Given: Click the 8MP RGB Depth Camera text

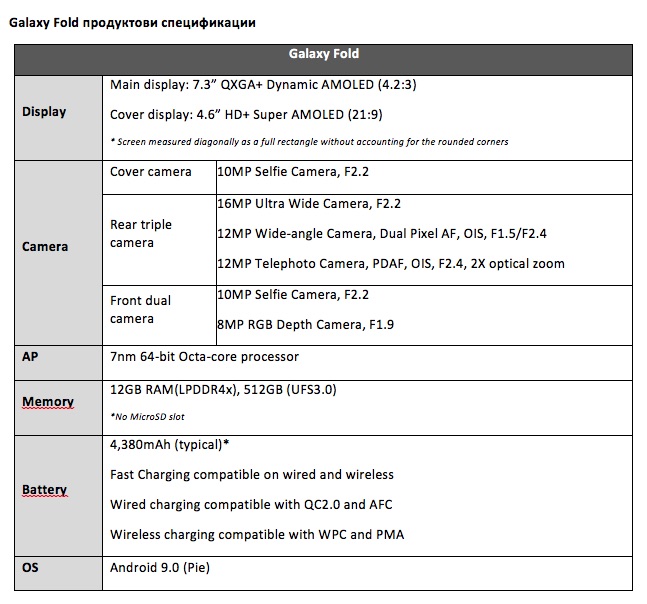Looking at the screenshot, I should tap(306, 325).
